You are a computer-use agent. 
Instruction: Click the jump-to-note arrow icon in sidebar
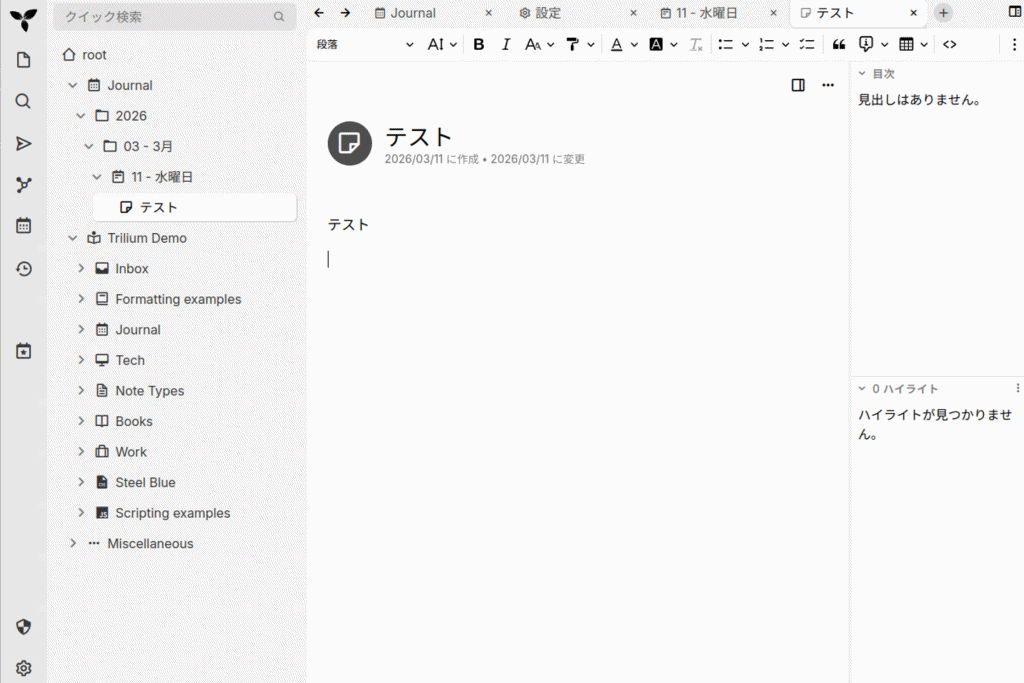click(24, 143)
